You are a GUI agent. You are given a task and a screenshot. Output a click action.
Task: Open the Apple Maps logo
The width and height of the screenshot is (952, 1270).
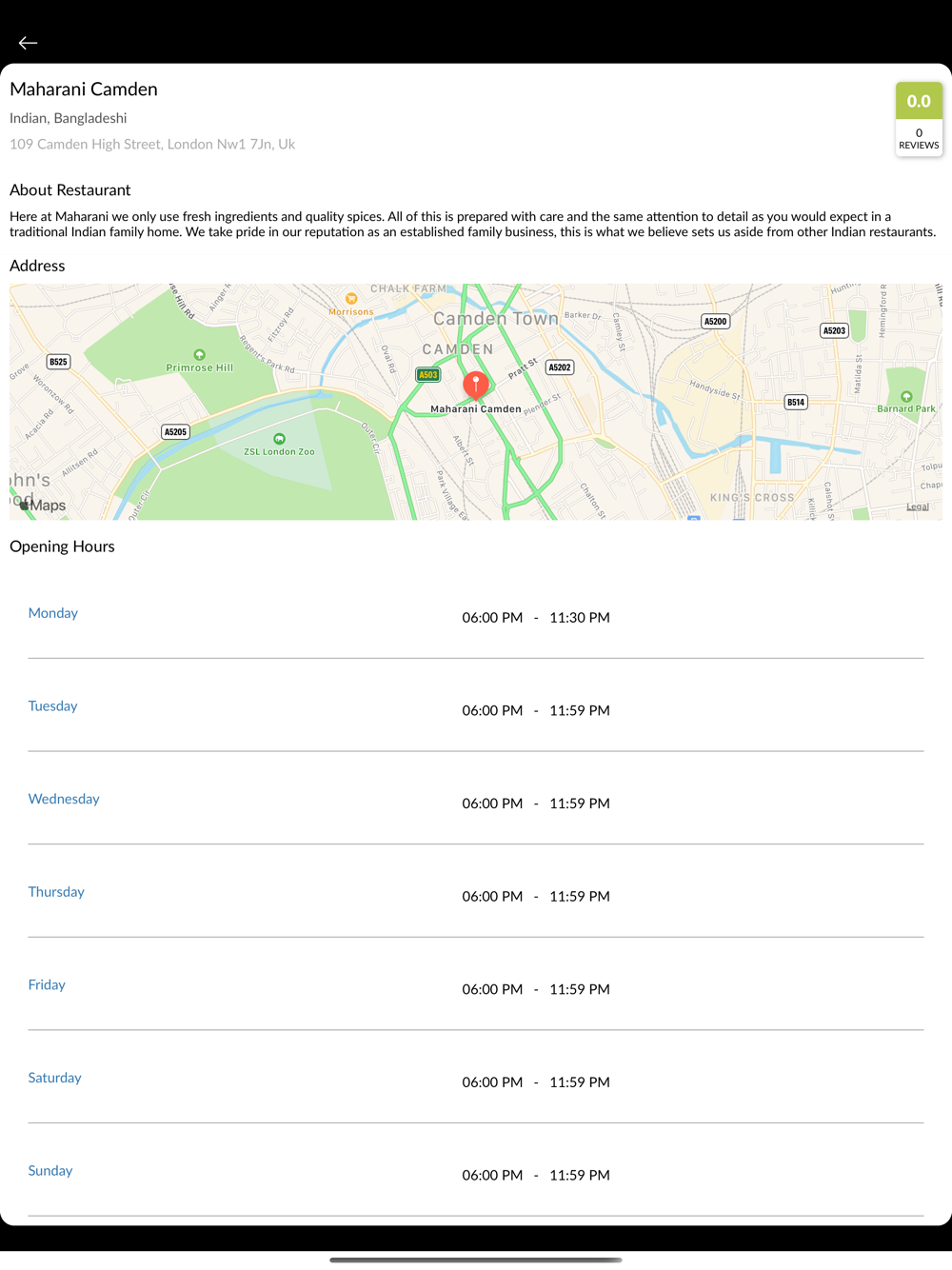coord(42,506)
